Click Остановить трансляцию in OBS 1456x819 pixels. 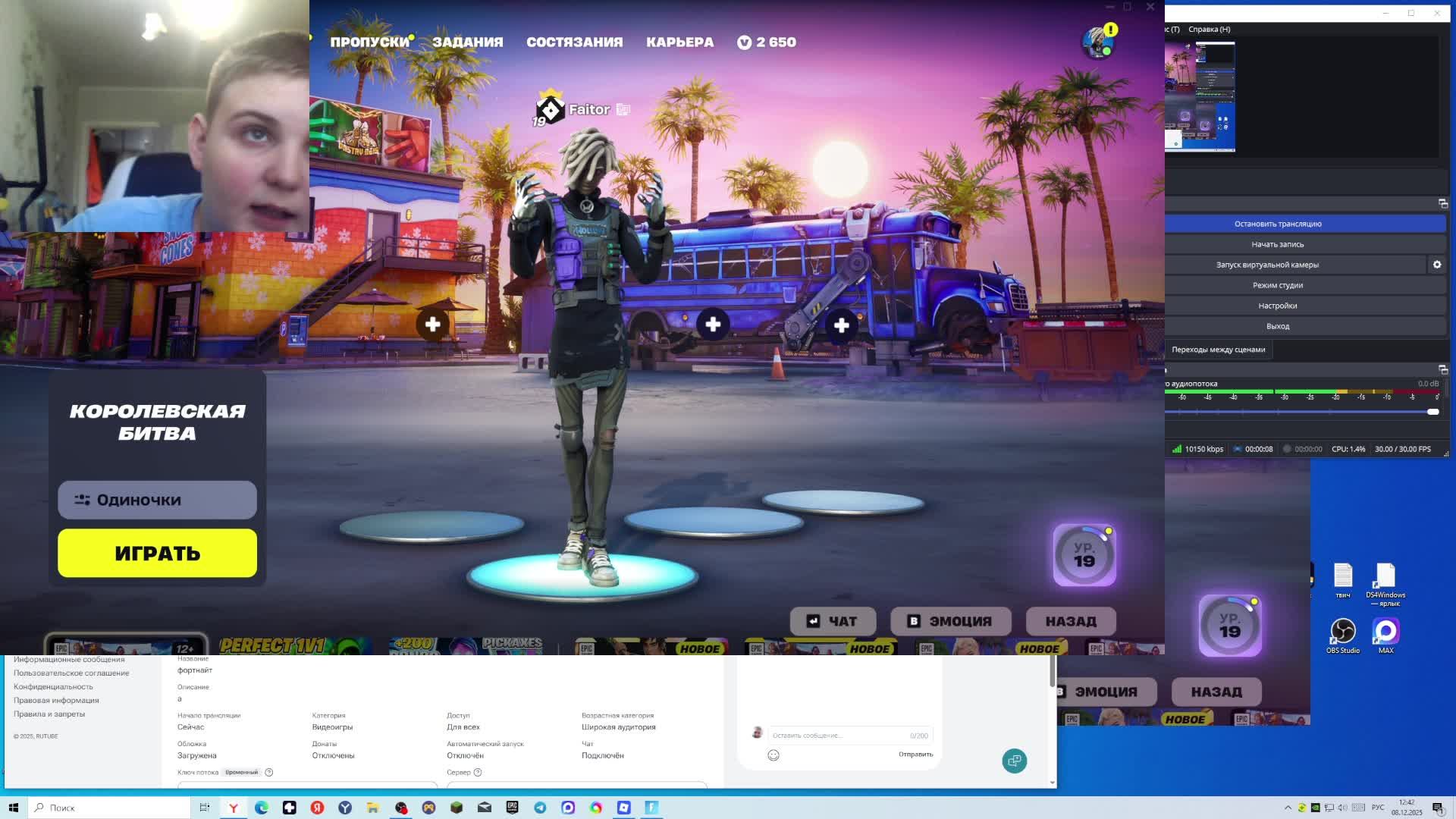click(1277, 224)
